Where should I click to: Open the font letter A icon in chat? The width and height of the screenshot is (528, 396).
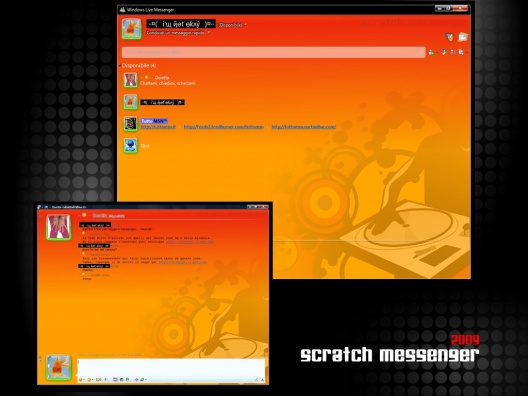coord(262,380)
